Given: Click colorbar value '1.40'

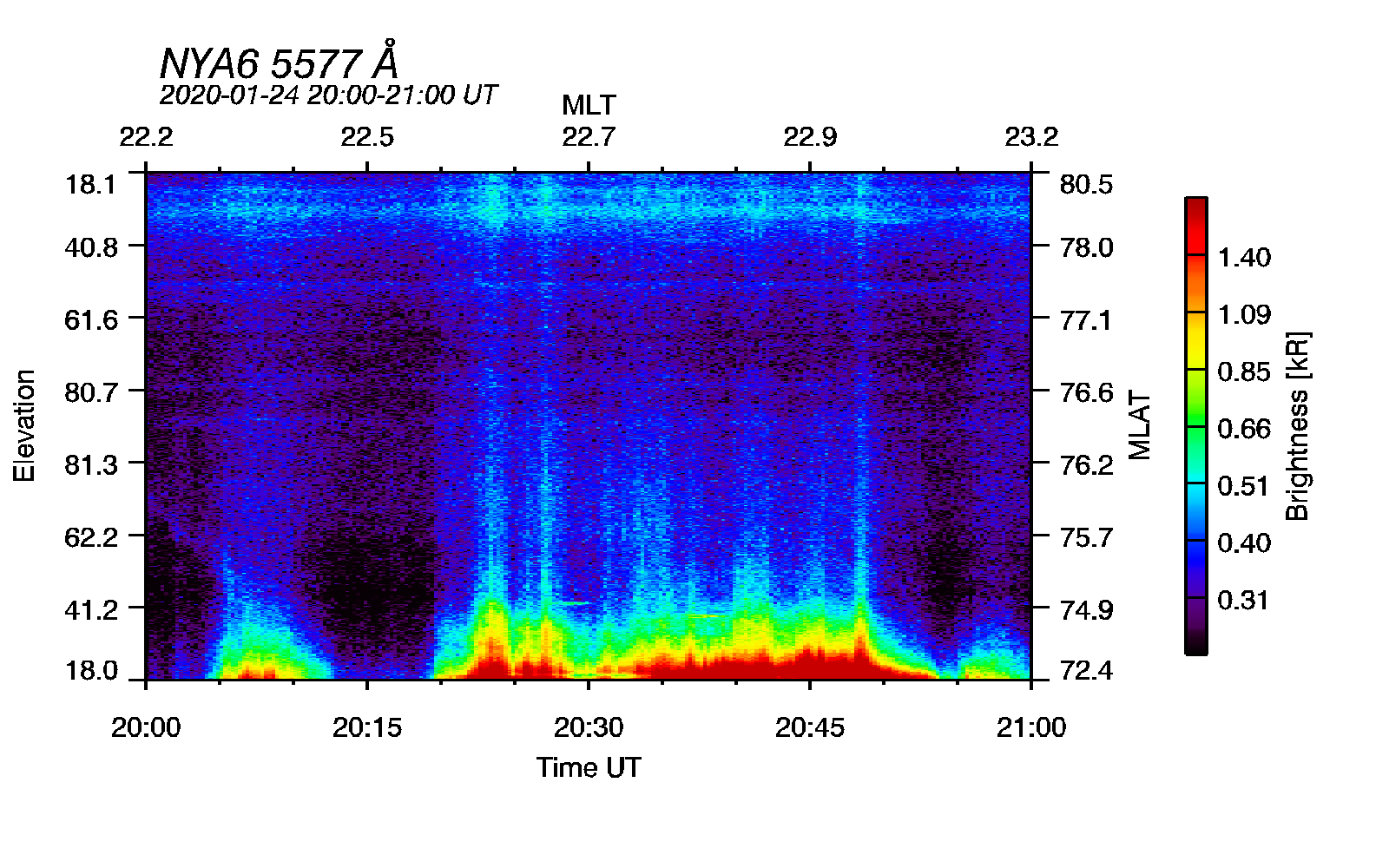Looking at the screenshot, I should (1244, 257).
